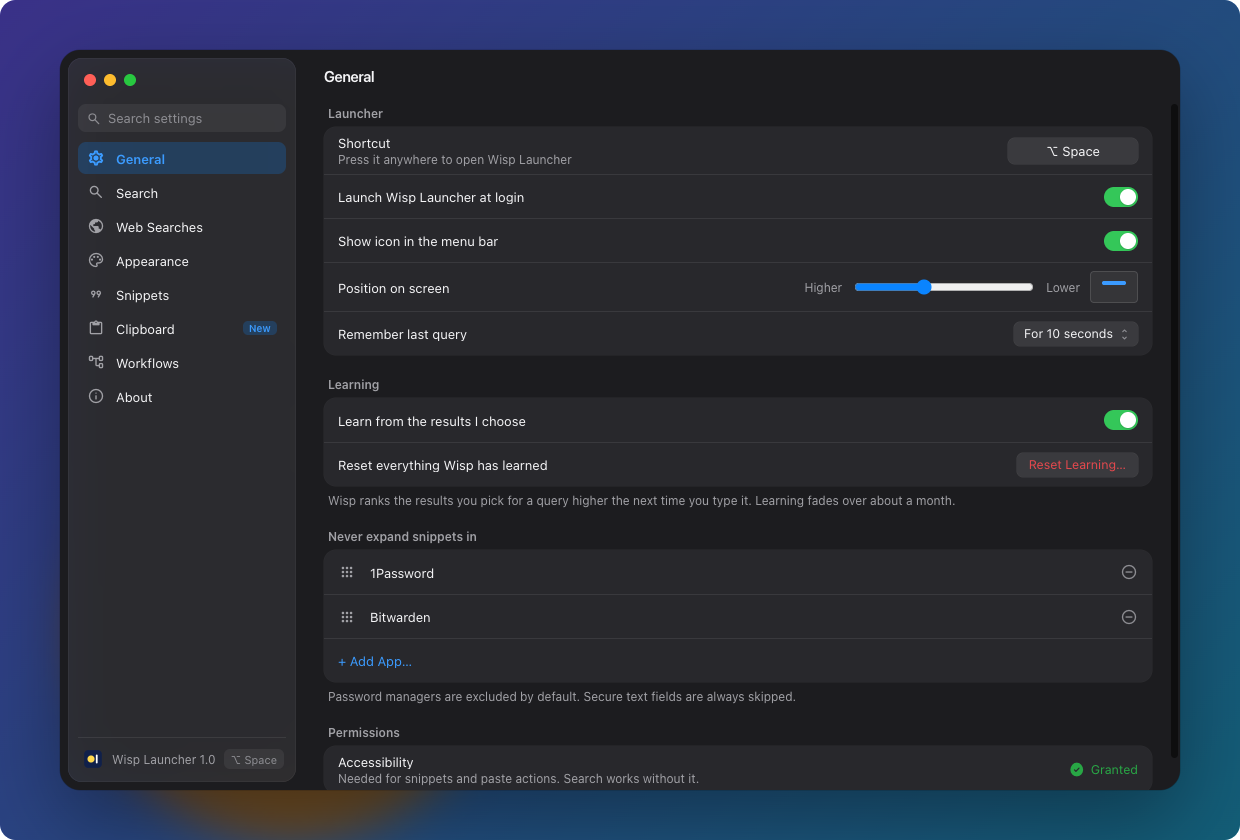Click the Search magnifier icon in sidebar list
The image size is (1240, 840).
(x=96, y=192)
